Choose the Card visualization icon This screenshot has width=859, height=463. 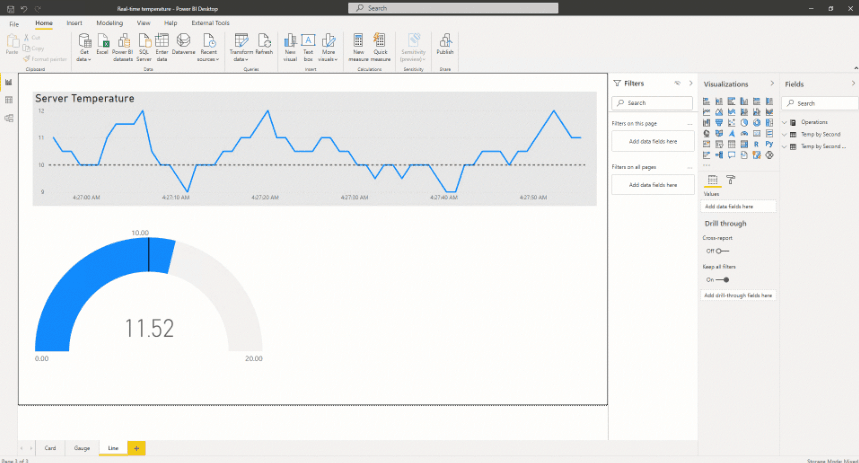click(757, 133)
